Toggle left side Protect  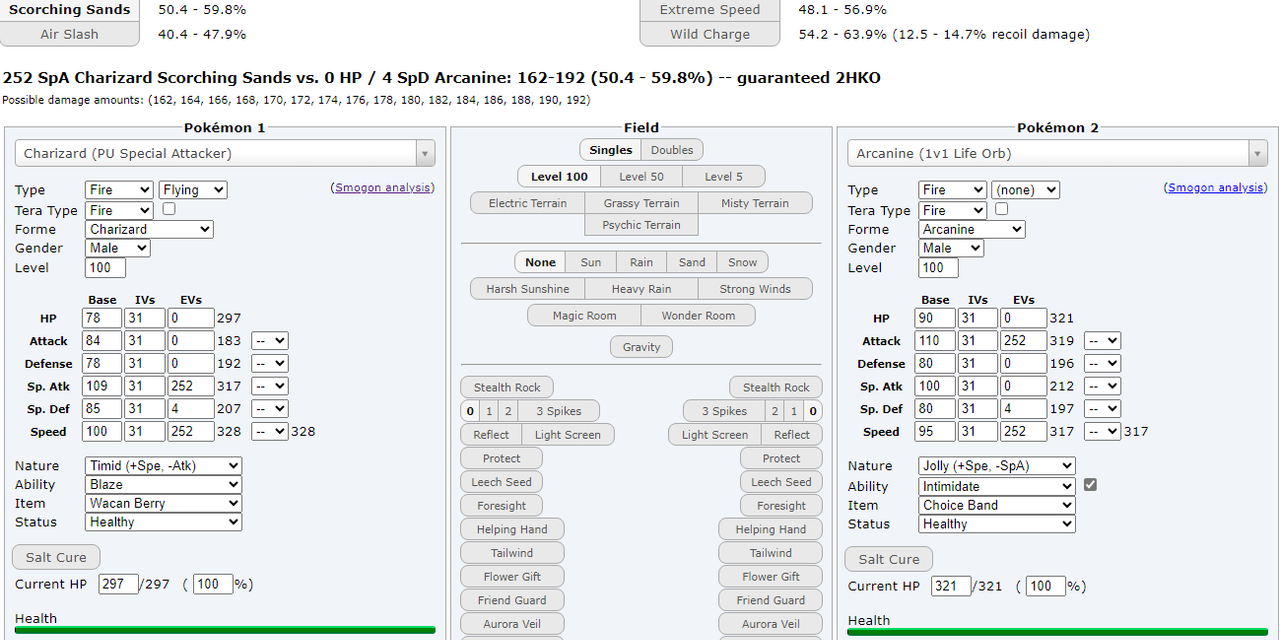501,458
